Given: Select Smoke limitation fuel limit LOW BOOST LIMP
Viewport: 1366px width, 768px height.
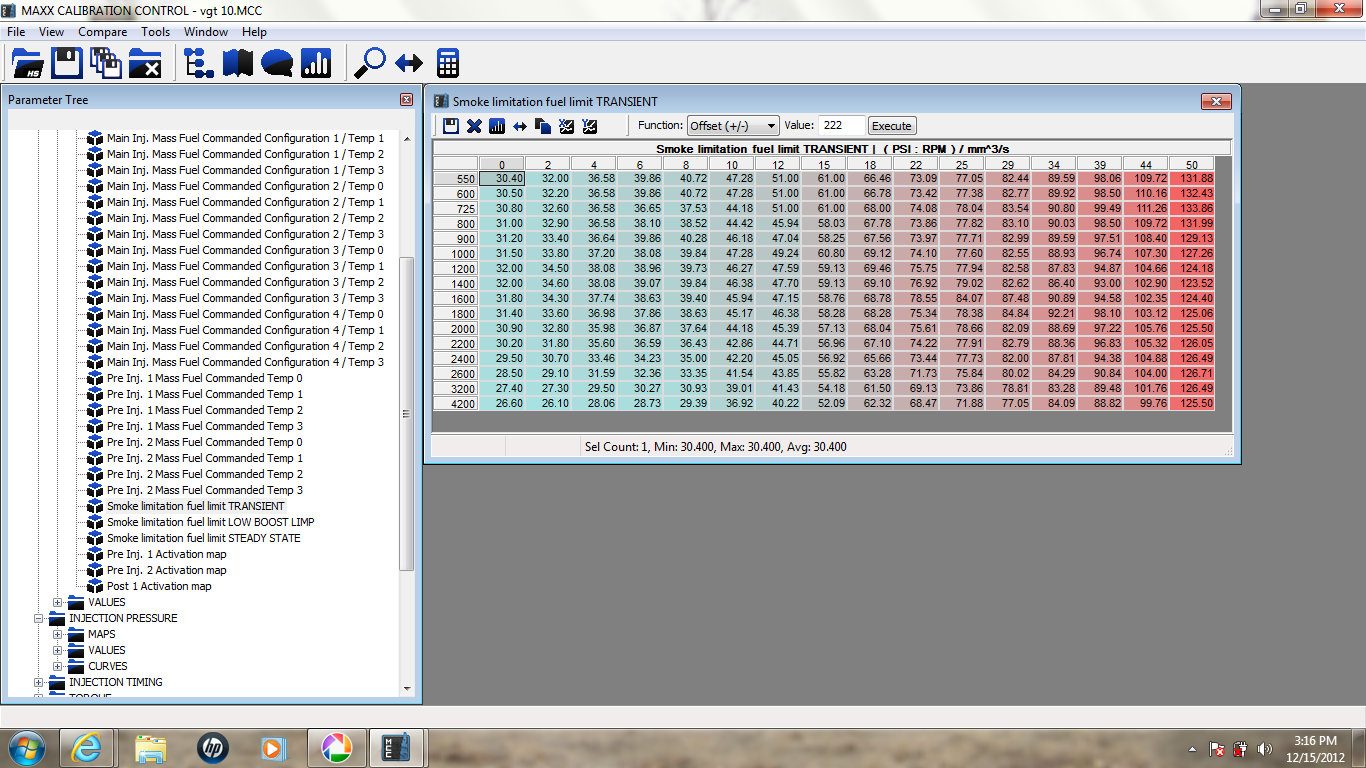Looking at the screenshot, I should pyautogui.click(x=210, y=522).
